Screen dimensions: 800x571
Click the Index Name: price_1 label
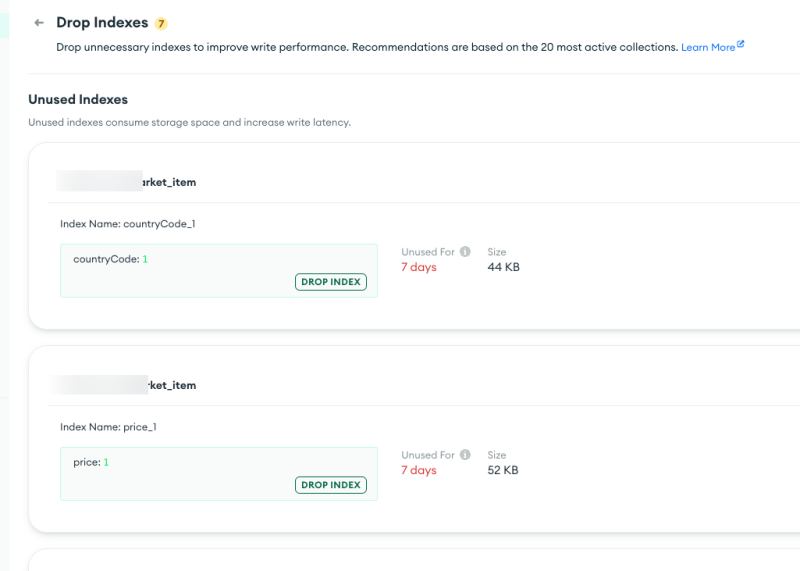click(x=108, y=427)
